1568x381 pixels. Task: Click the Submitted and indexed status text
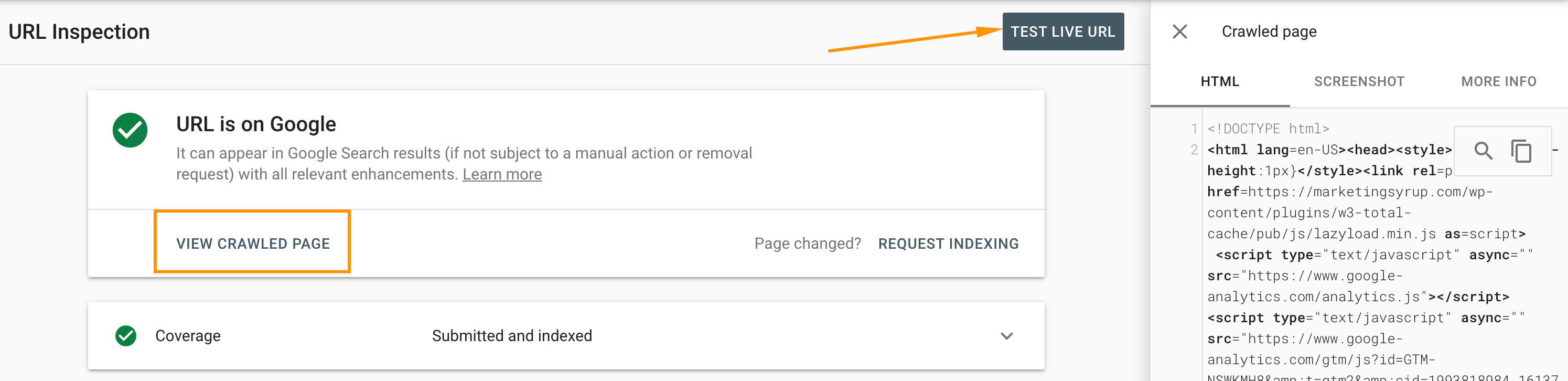pyautogui.click(x=511, y=335)
